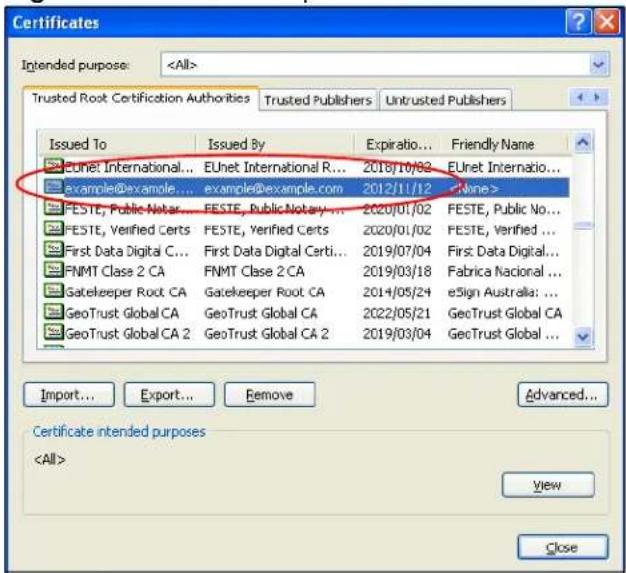Click the 2014/05/24 expiration date
626x573 pixels.
point(397,292)
